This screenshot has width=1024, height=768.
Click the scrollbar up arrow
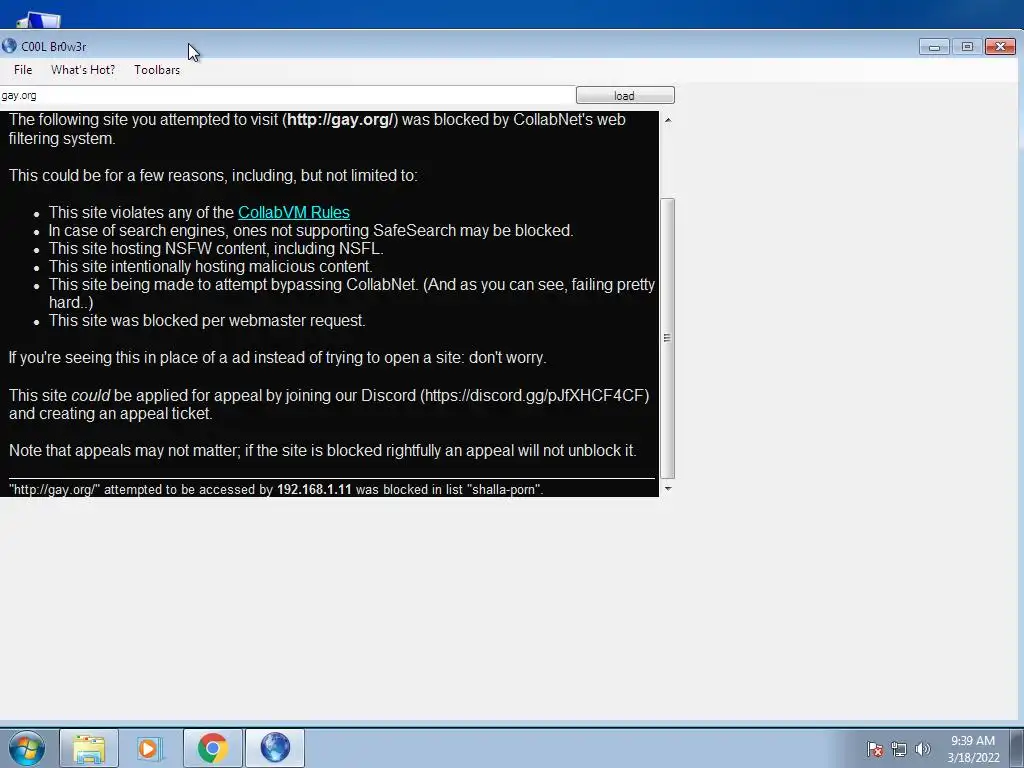click(x=667, y=120)
